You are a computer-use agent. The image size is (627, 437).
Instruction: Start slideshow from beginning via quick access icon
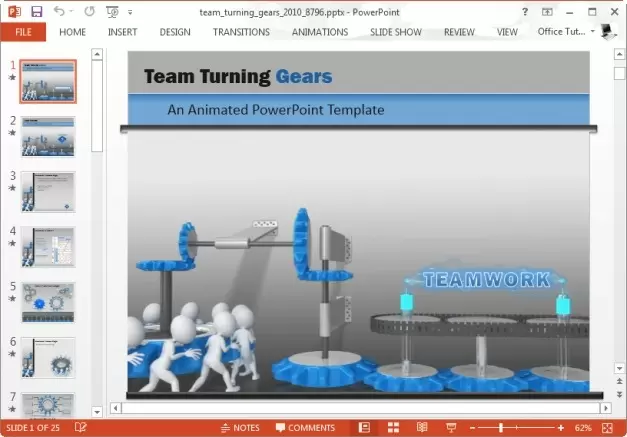(111, 11)
